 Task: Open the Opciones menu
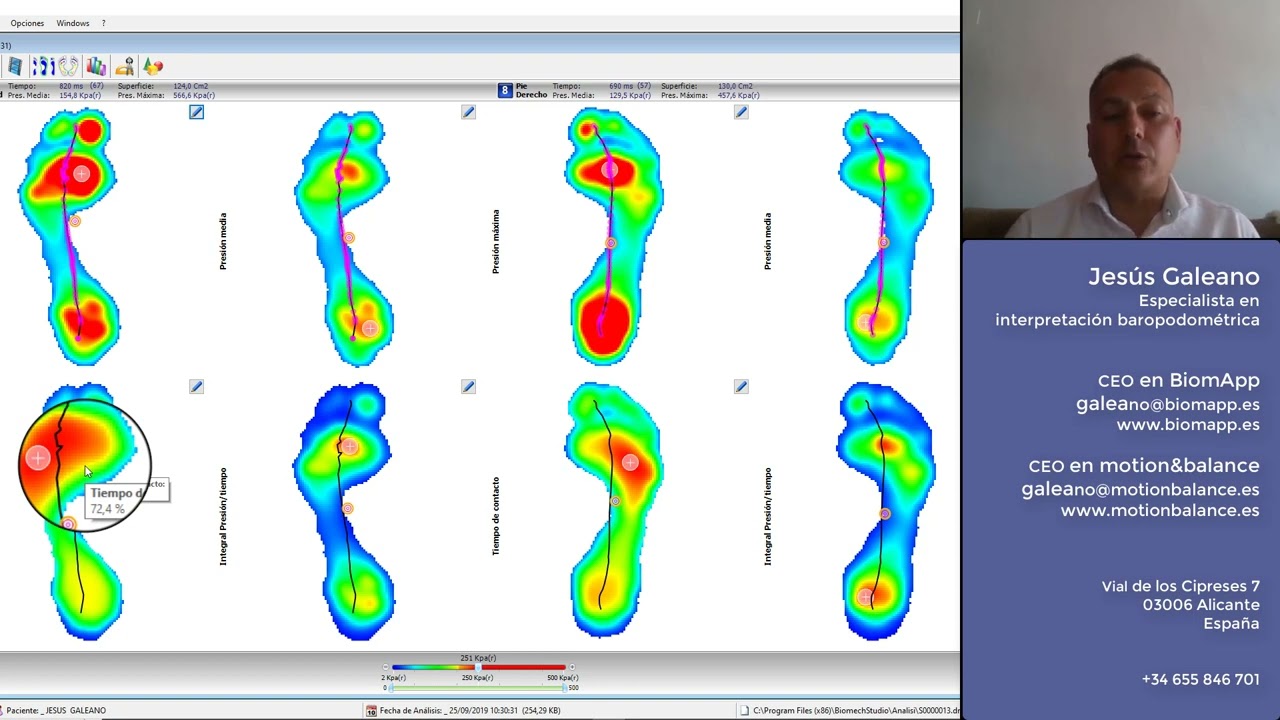coord(27,23)
